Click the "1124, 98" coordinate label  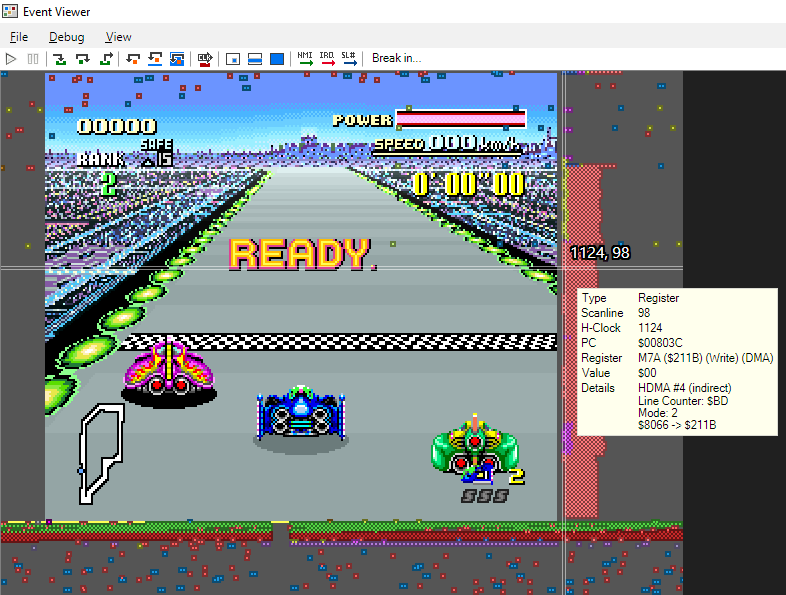tap(600, 253)
